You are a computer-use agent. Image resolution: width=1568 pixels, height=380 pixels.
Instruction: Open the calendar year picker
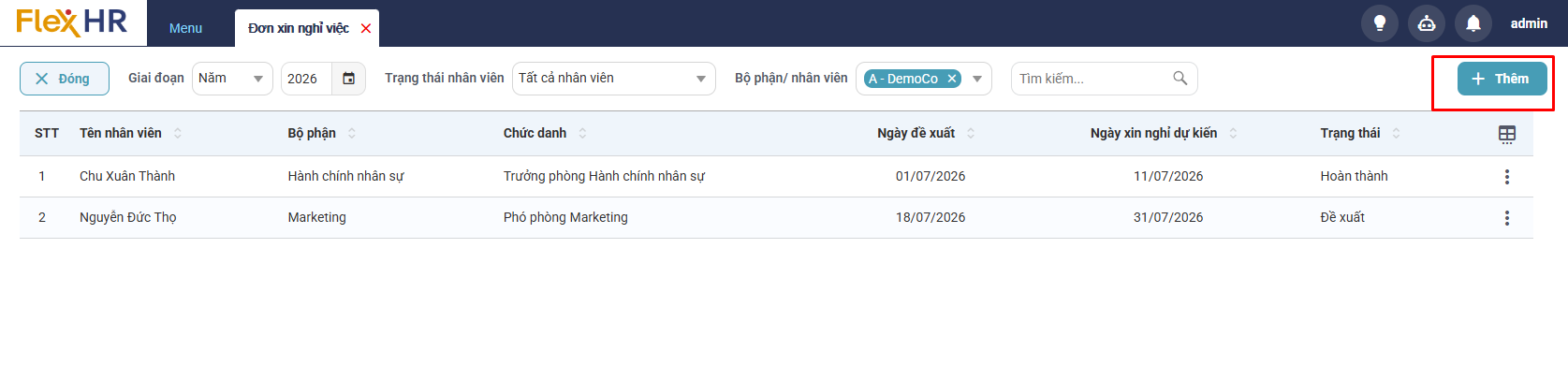coord(348,79)
